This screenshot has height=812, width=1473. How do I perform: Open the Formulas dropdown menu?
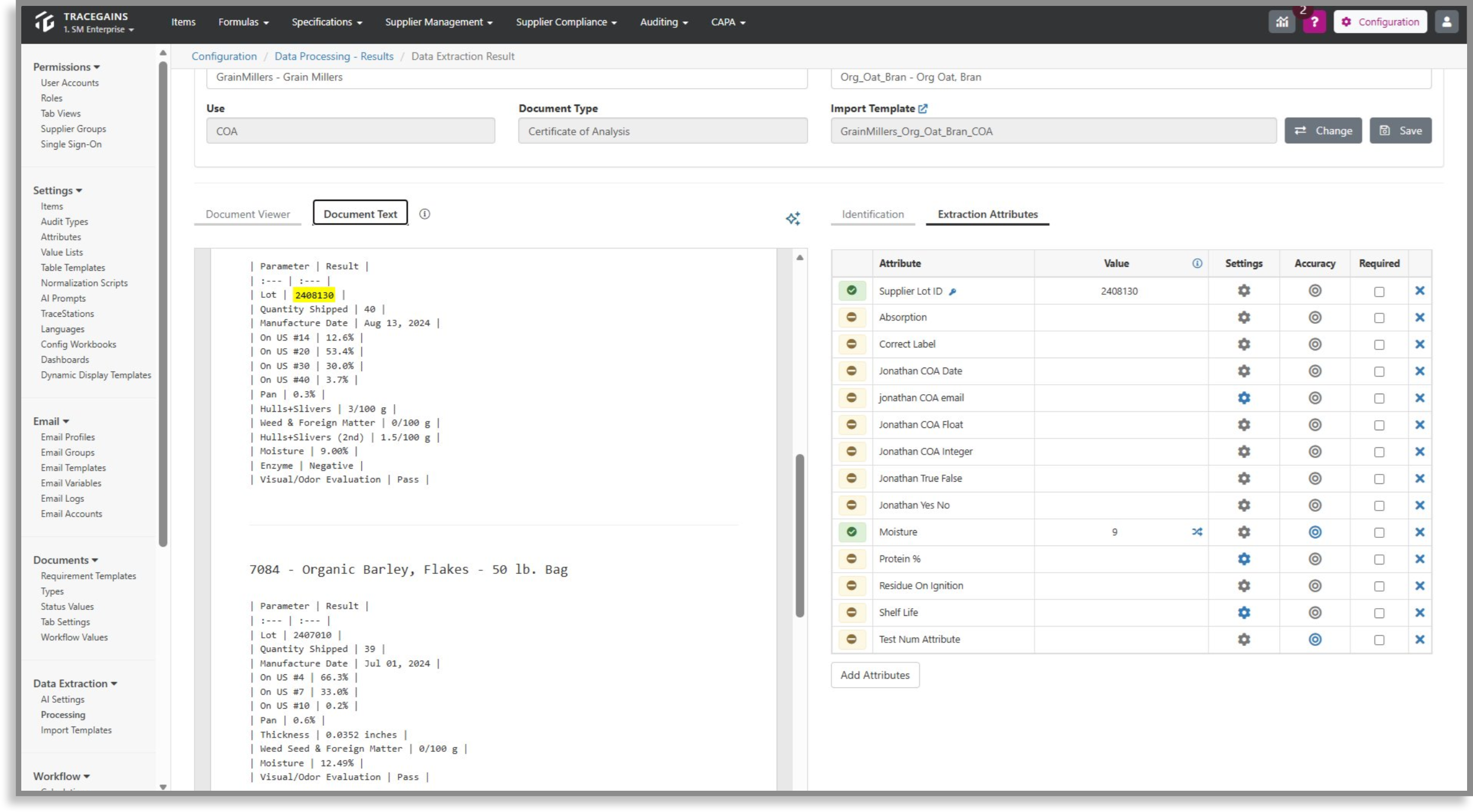coord(244,22)
